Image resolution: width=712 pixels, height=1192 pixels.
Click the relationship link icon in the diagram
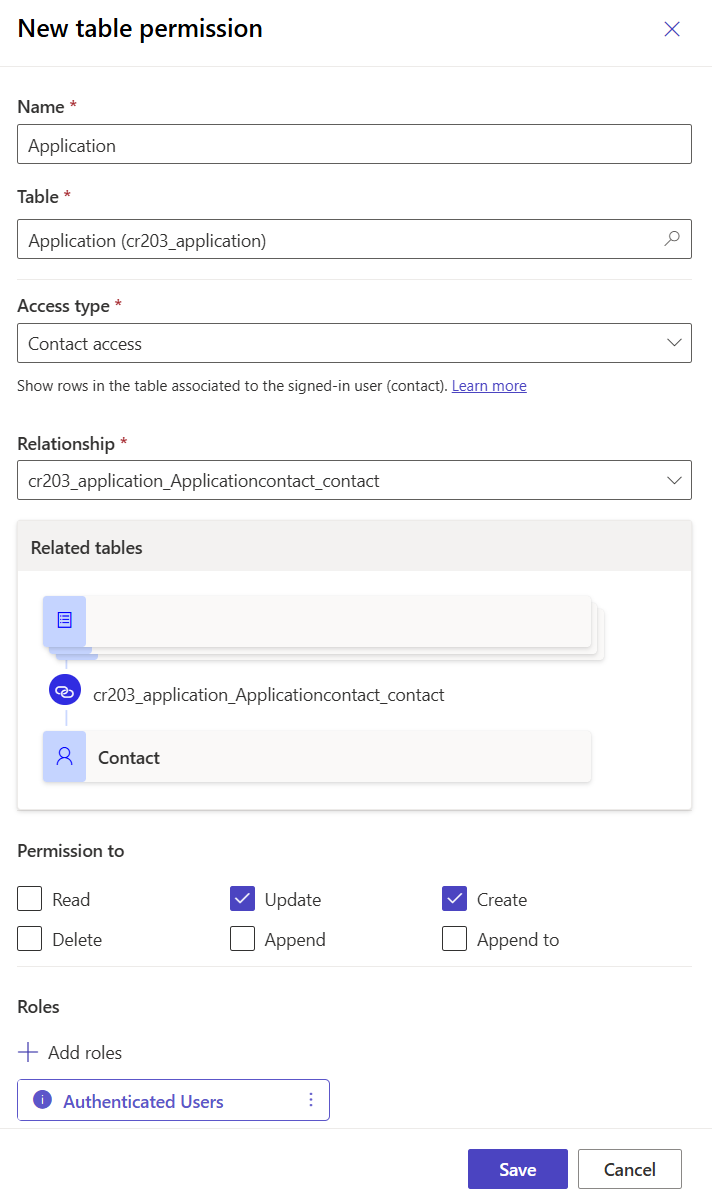point(64,690)
